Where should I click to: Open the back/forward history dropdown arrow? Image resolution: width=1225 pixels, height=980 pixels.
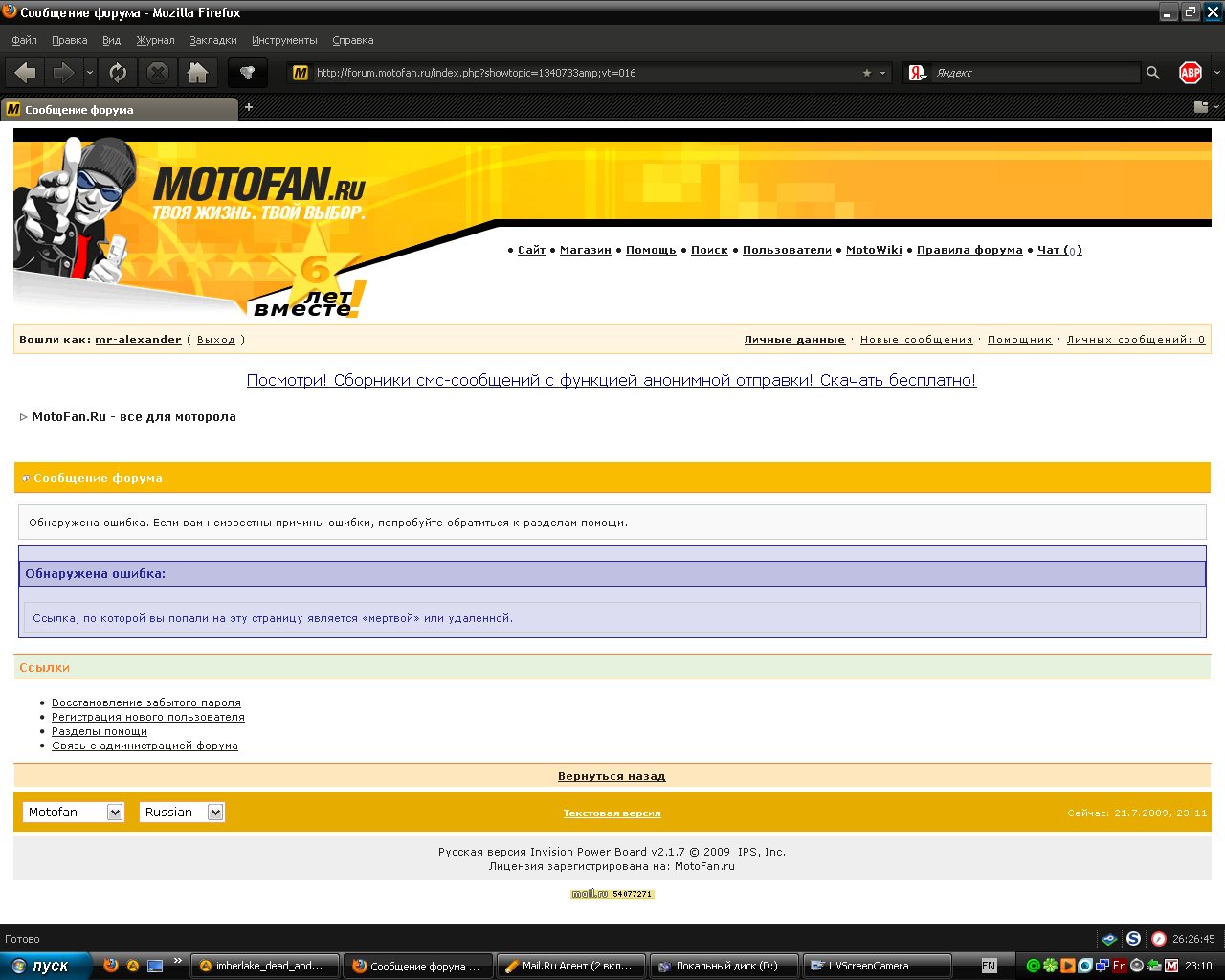click(x=90, y=73)
